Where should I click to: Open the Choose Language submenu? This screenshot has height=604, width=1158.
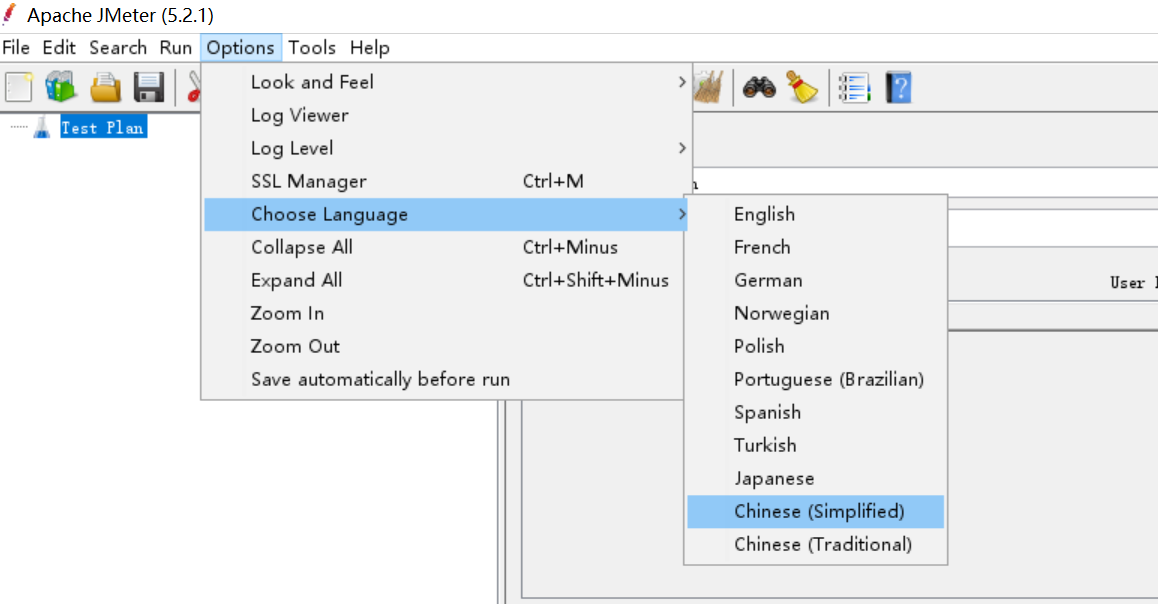coord(329,214)
